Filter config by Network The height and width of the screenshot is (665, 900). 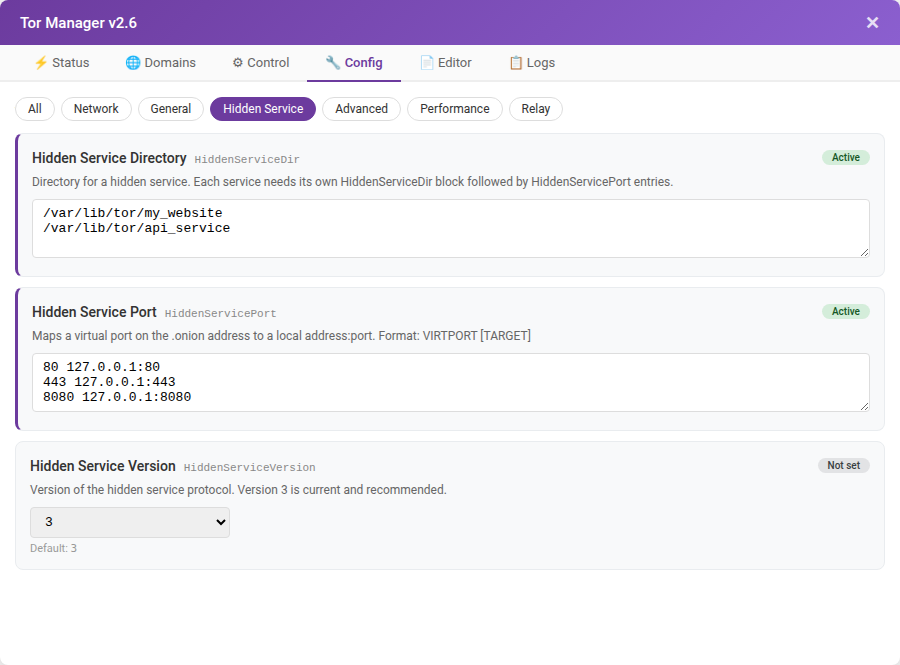tap(96, 109)
